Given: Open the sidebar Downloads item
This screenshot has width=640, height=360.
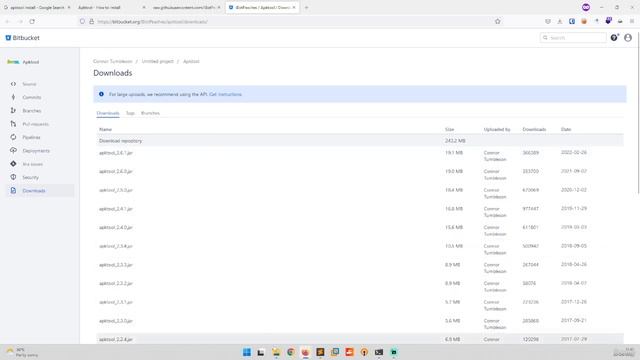Looking at the screenshot, I should 40,191.
